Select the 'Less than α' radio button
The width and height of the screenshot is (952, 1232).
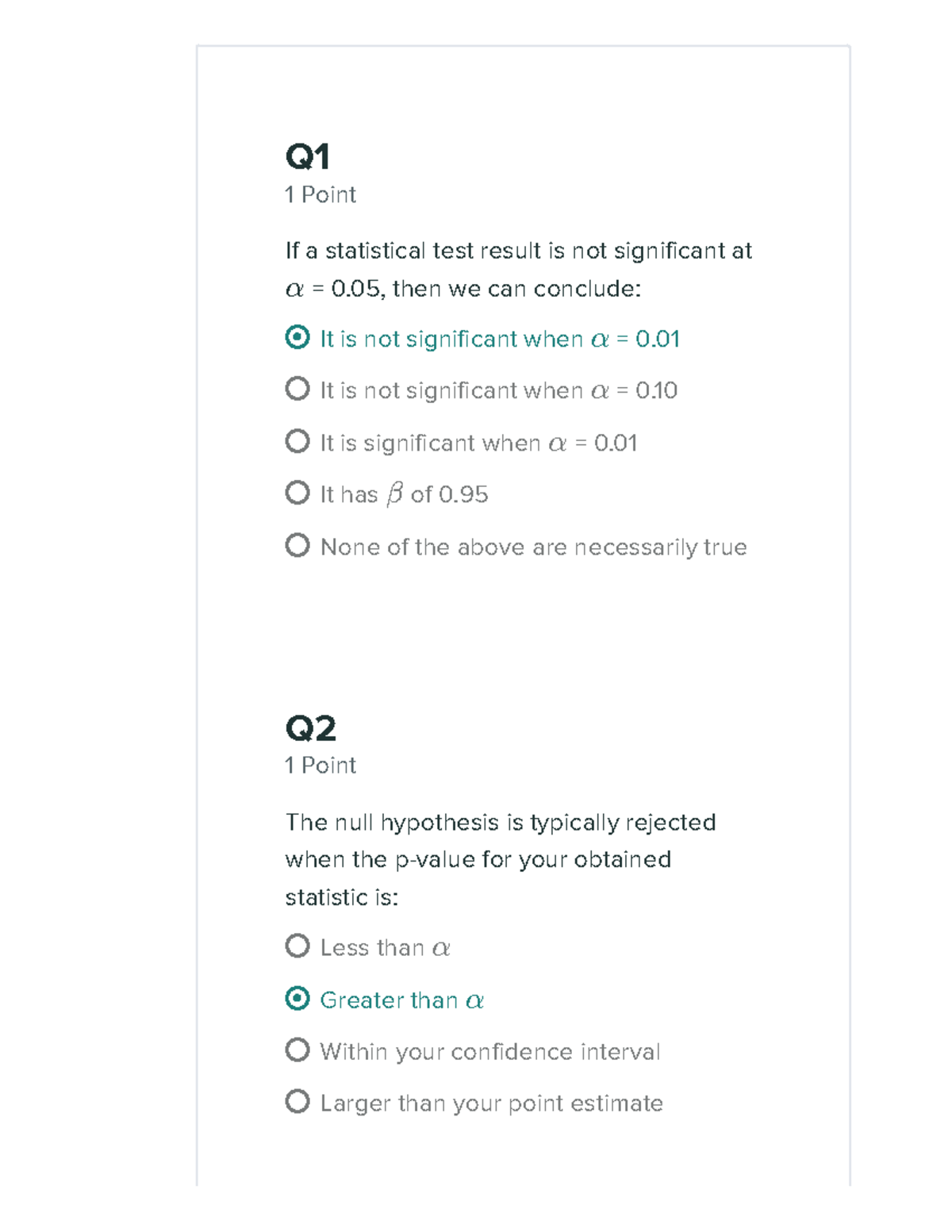click(297, 946)
